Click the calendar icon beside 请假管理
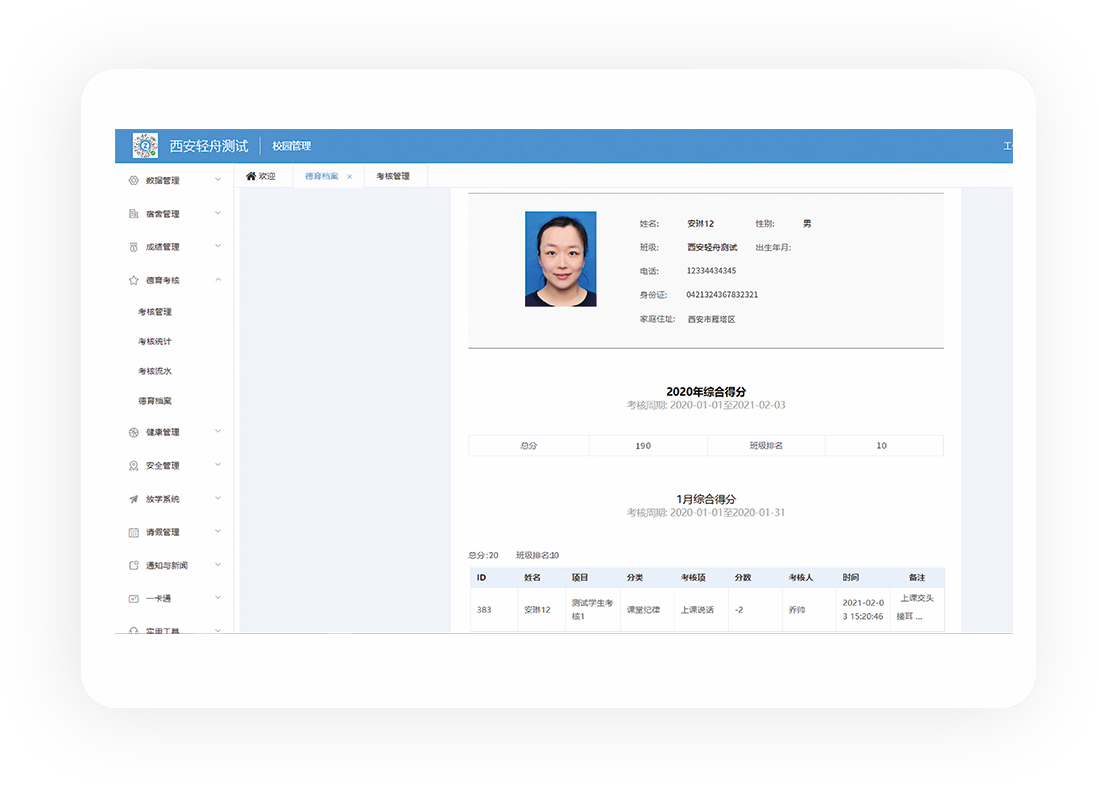The width and height of the screenshot is (1101, 785). click(x=133, y=532)
